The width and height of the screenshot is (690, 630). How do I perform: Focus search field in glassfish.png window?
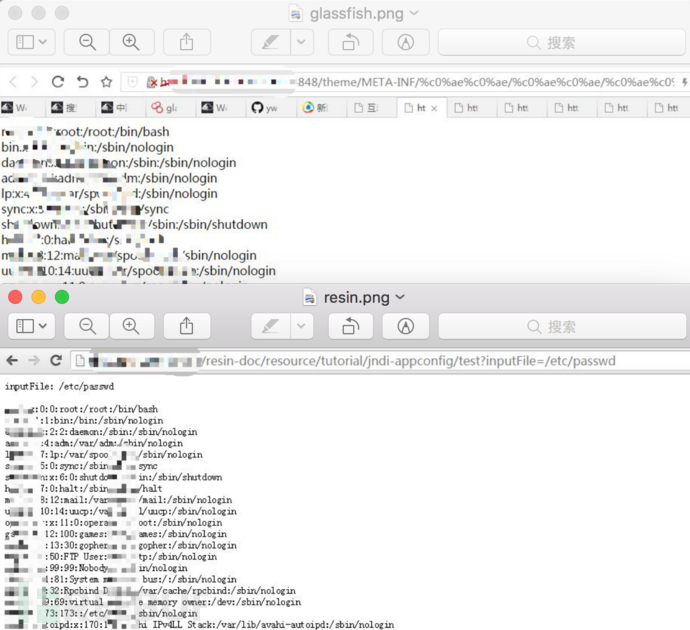(x=562, y=42)
